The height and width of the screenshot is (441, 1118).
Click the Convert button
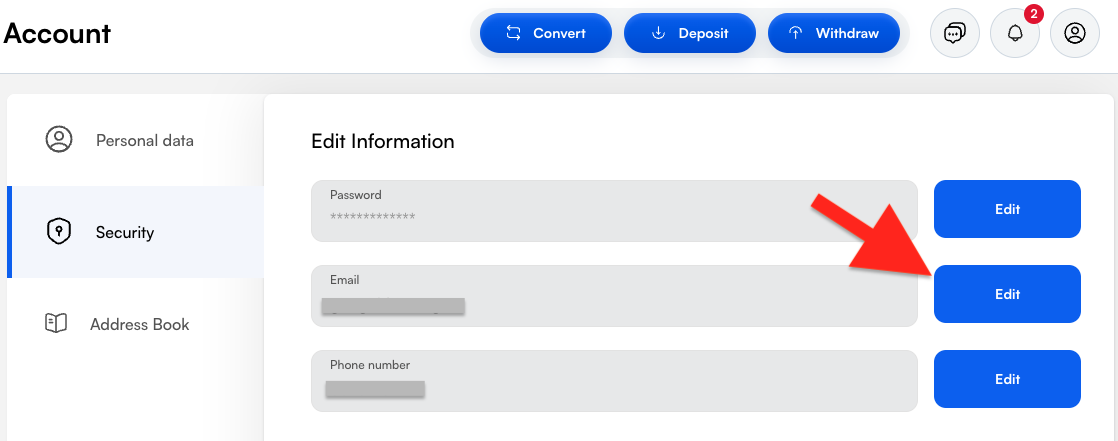tap(545, 33)
